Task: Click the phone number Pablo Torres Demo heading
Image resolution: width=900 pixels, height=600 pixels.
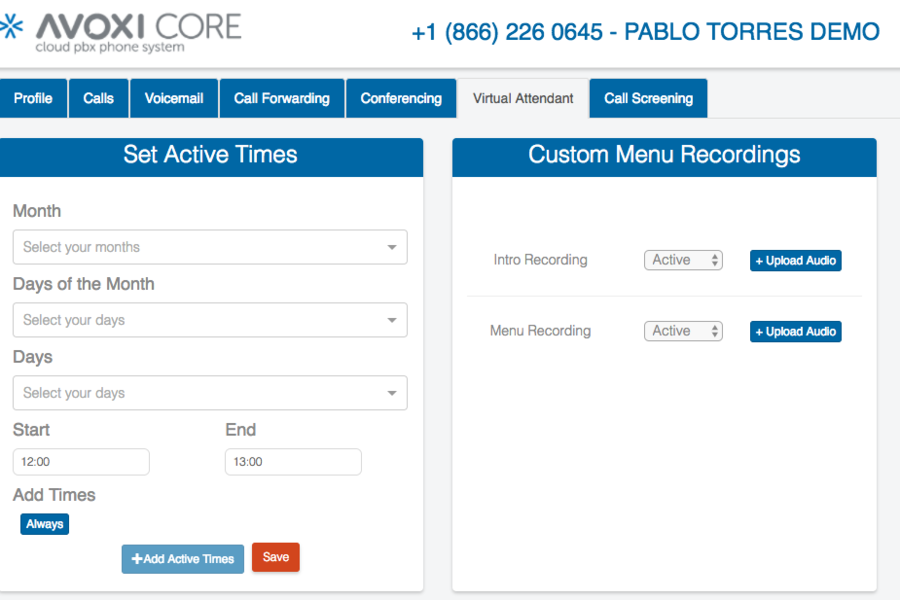Action: [x=646, y=32]
